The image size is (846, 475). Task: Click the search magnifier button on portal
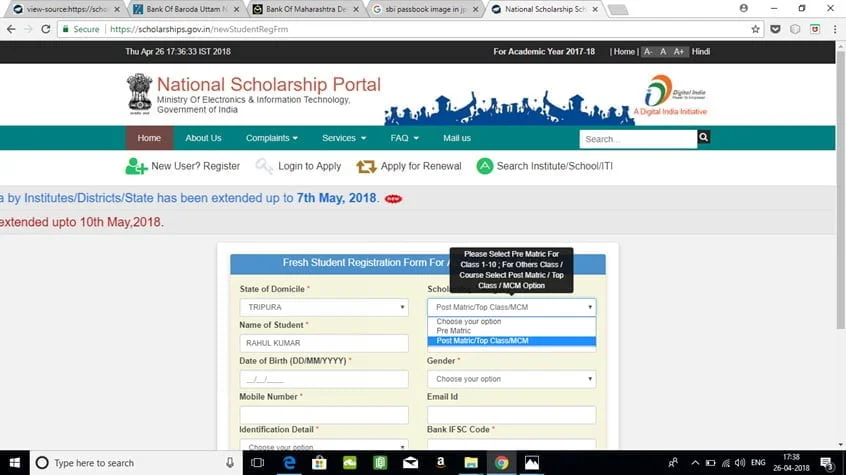(704, 138)
